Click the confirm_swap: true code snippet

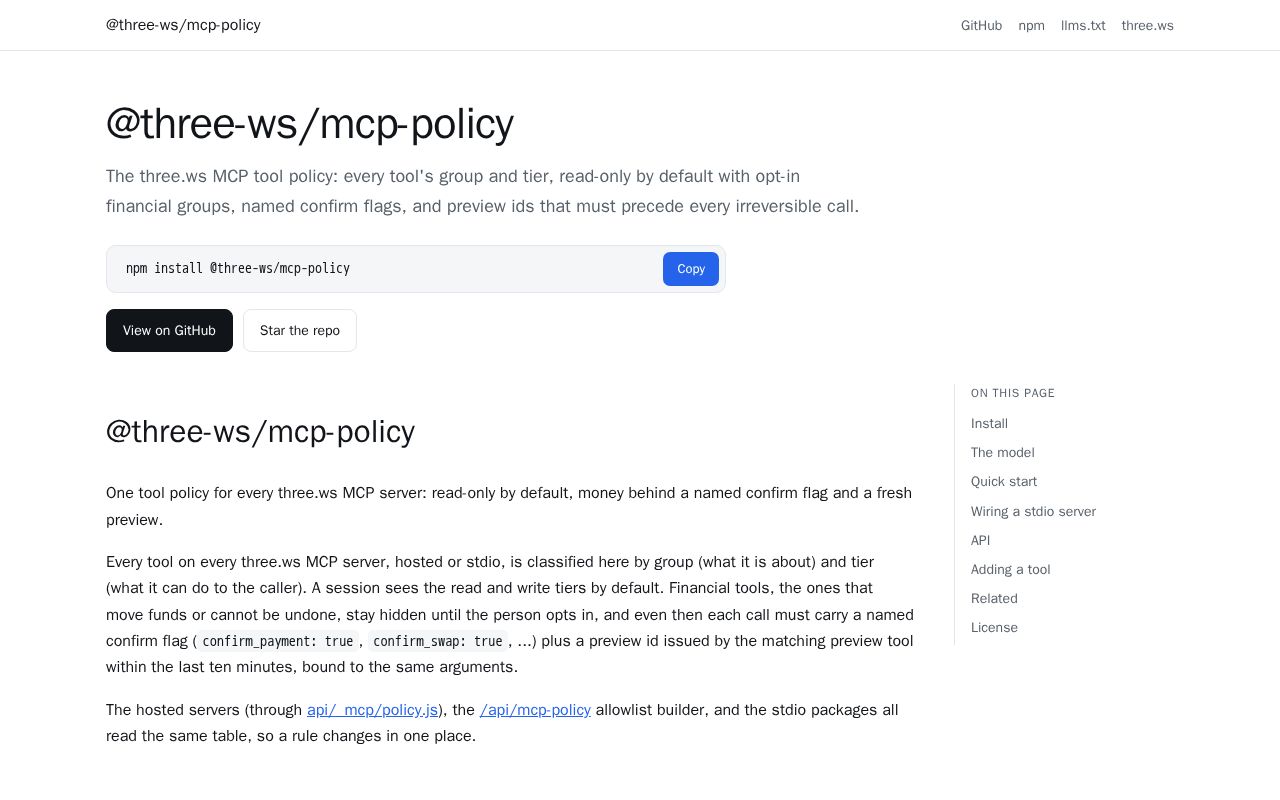point(437,641)
